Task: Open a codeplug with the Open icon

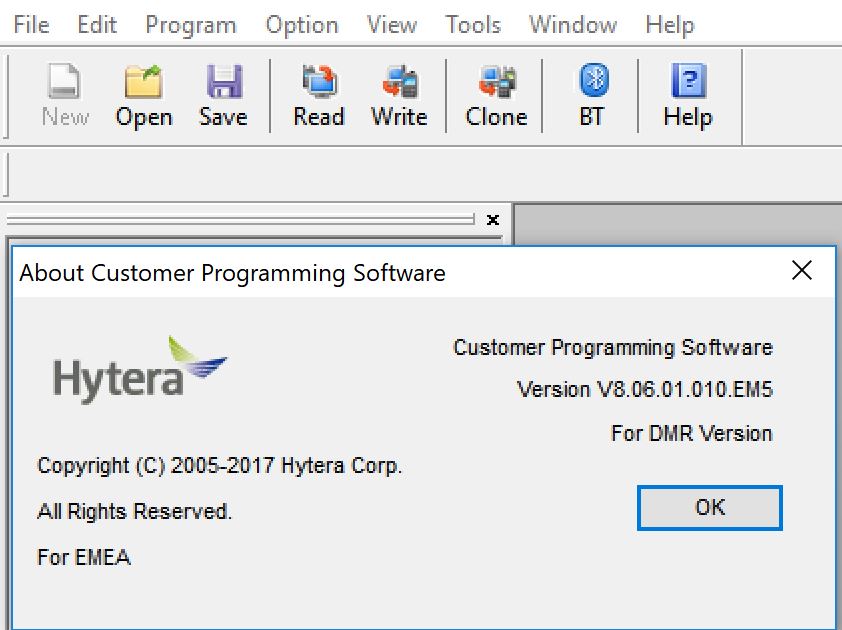Action: point(144,96)
